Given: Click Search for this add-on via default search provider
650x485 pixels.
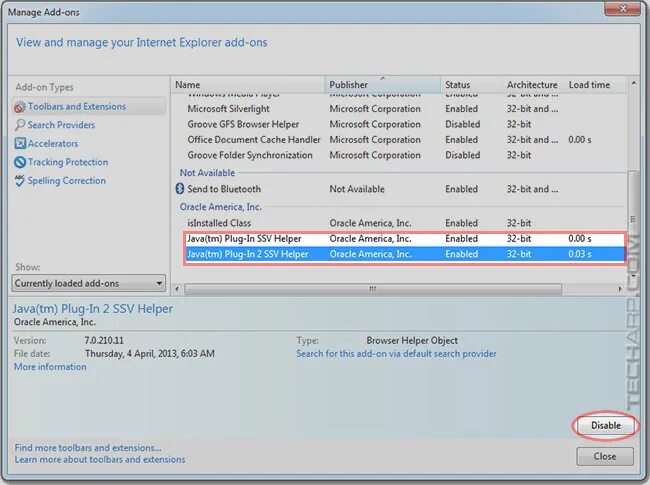Looking at the screenshot, I should tap(396, 354).
